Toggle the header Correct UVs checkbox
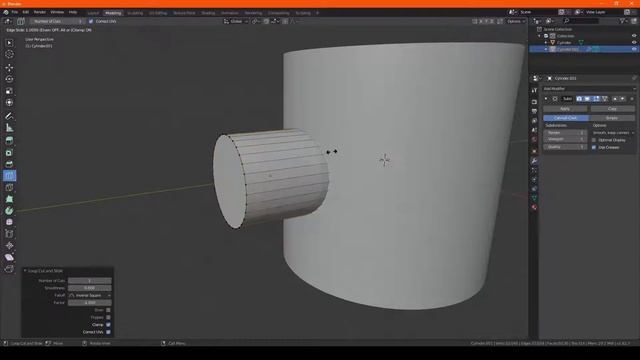This screenshot has width=640, height=360. [x=91, y=21]
